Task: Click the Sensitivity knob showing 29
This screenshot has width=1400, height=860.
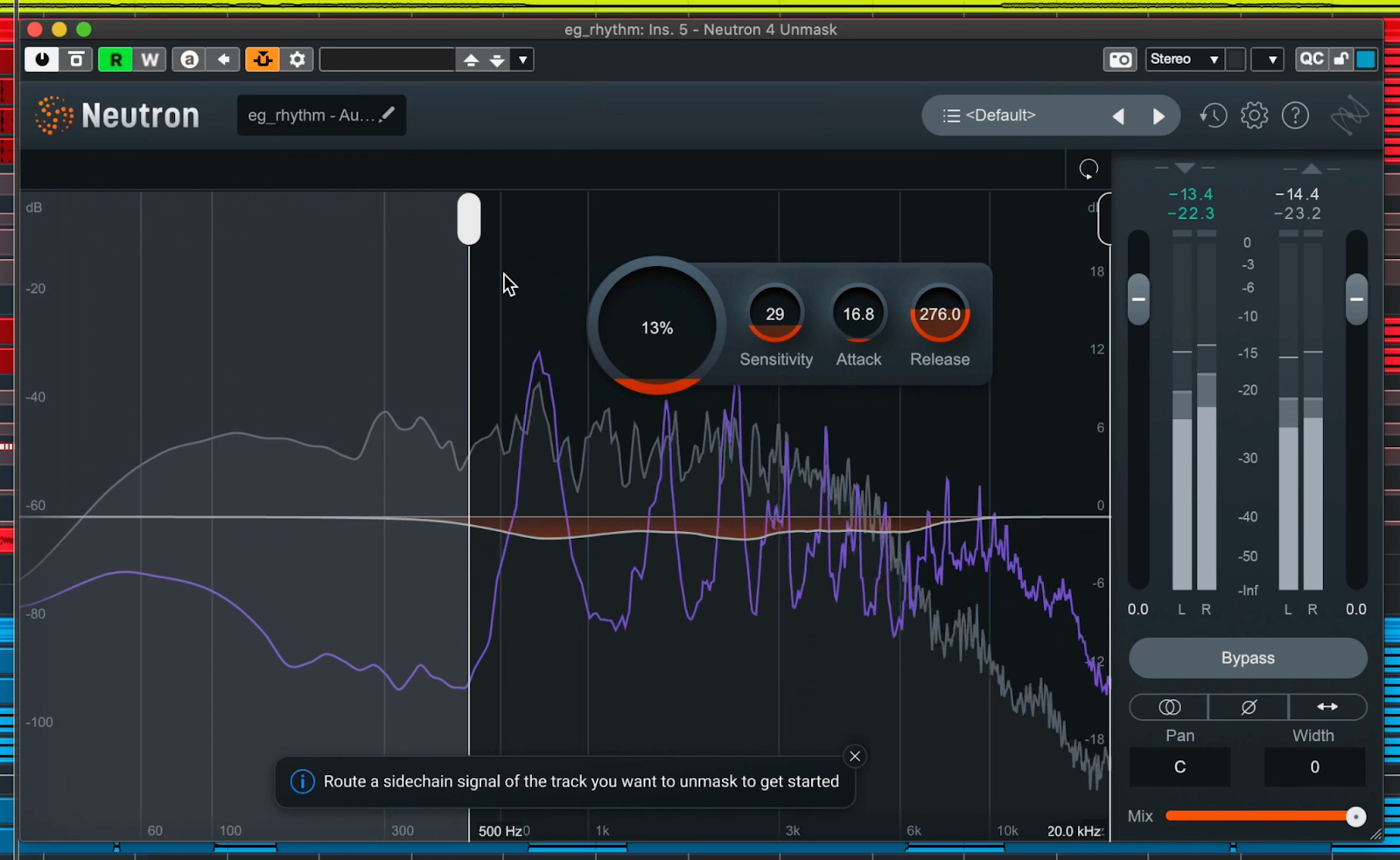Action: (775, 313)
